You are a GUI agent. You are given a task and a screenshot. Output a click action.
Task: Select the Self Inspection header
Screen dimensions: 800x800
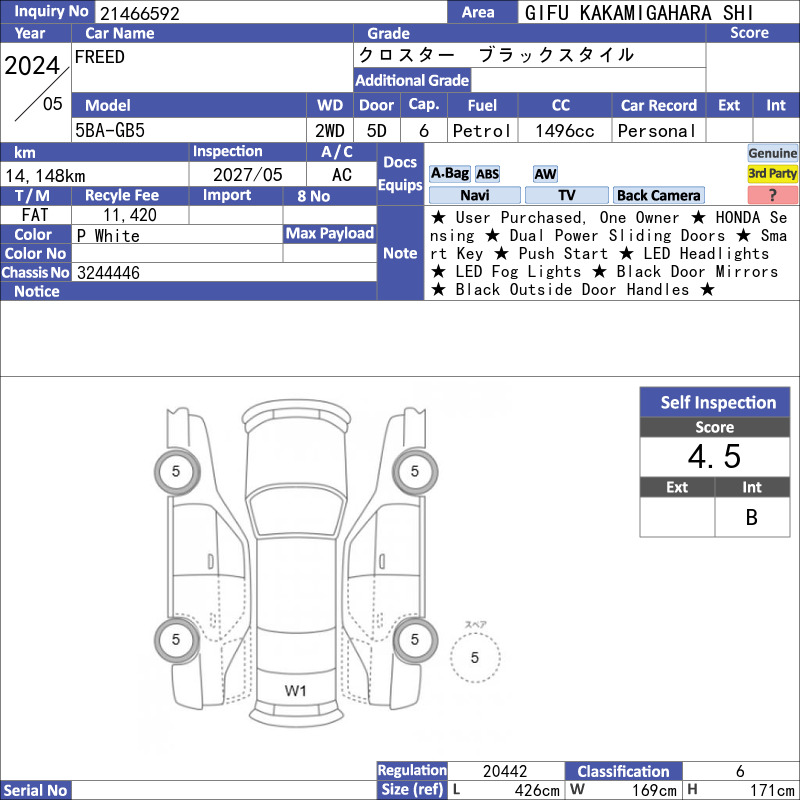click(x=715, y=402)
